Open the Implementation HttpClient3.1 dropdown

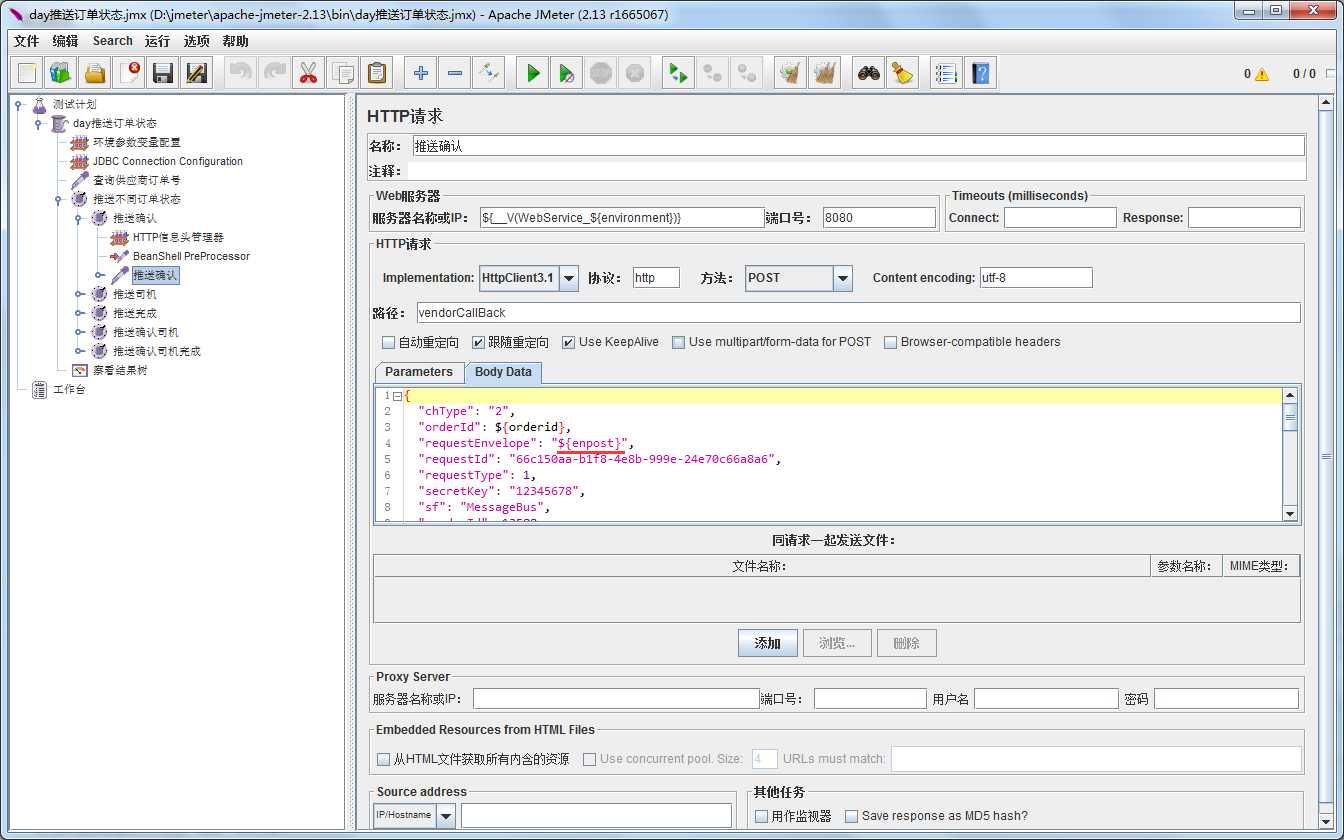click(x=569, y=278)
